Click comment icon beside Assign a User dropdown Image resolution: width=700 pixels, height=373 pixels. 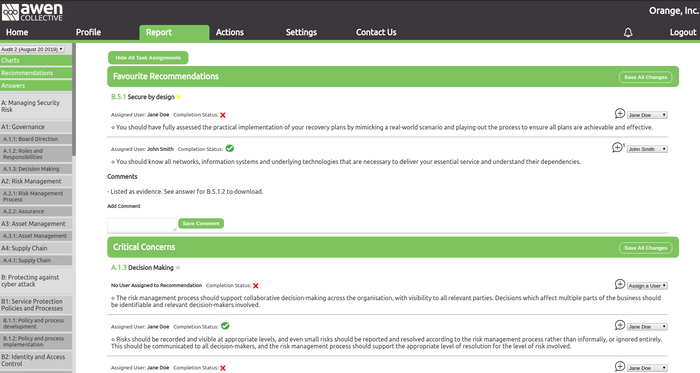pos(620,284)
